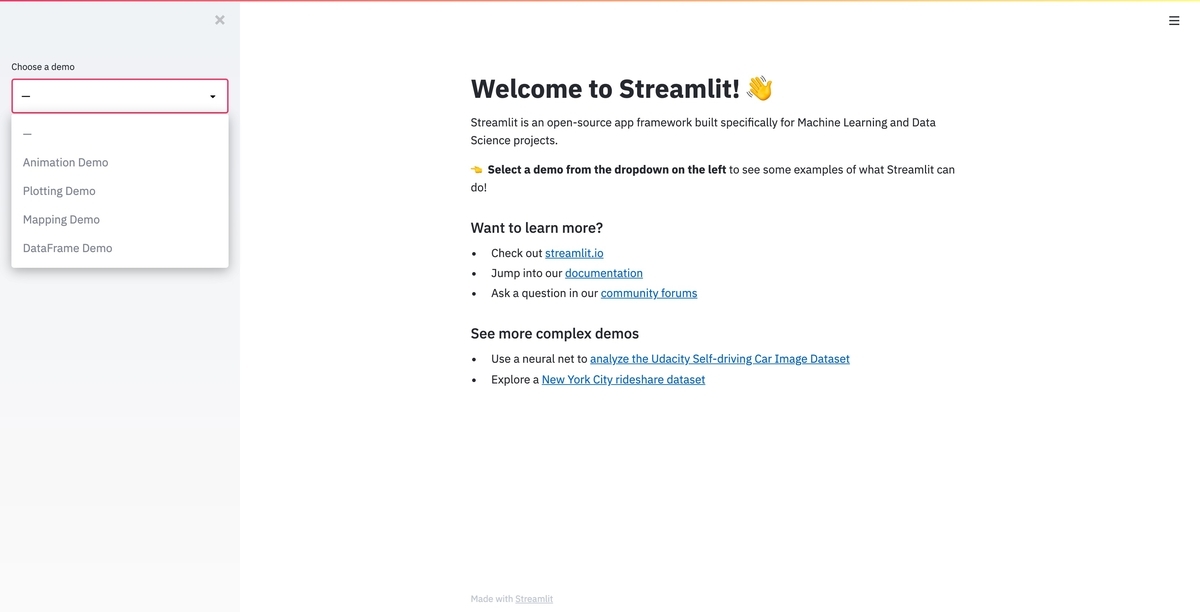Image resolution: width=1200 pixels, height=612 pixels.
Task: Select Animation Demo from the list
Action: [120, 162]
